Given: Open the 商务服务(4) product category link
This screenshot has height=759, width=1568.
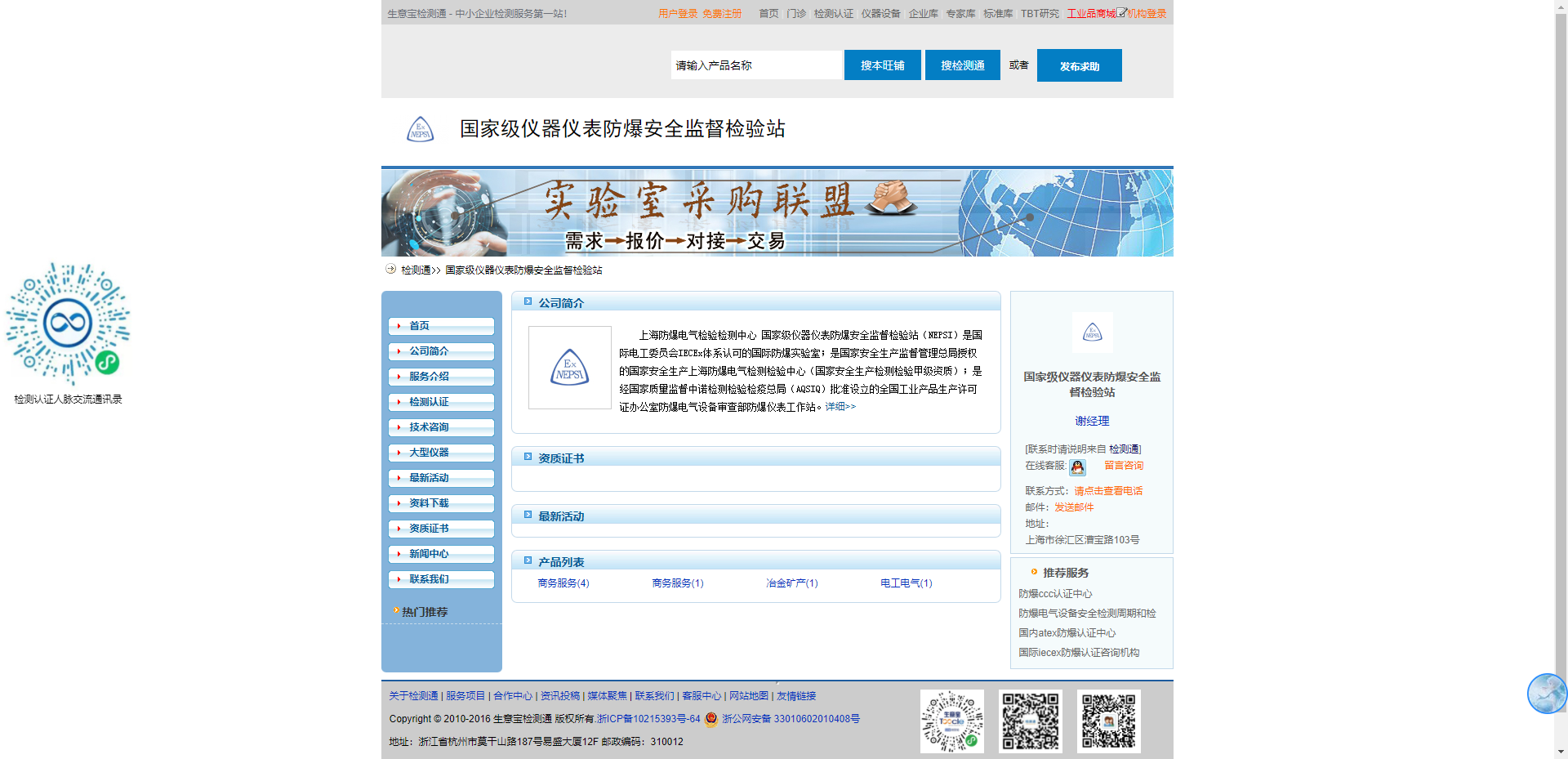Looking at the screenshot, I should point(563,583).
